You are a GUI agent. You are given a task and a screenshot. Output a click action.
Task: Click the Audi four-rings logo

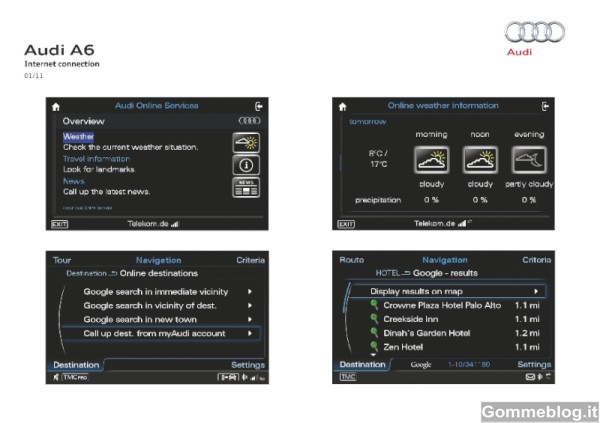[535, 32]
